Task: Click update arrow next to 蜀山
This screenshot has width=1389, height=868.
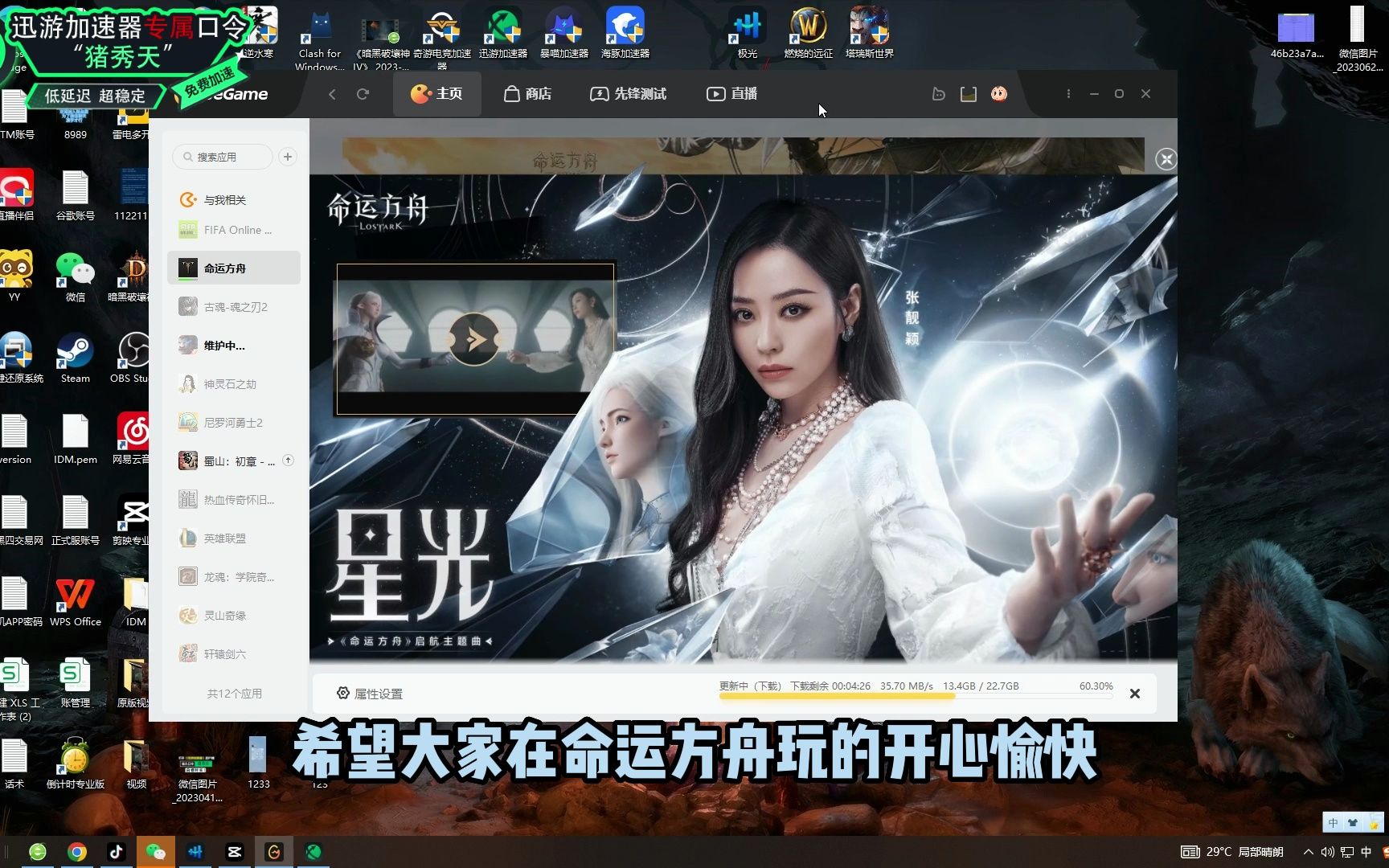Action: (288, 461)
